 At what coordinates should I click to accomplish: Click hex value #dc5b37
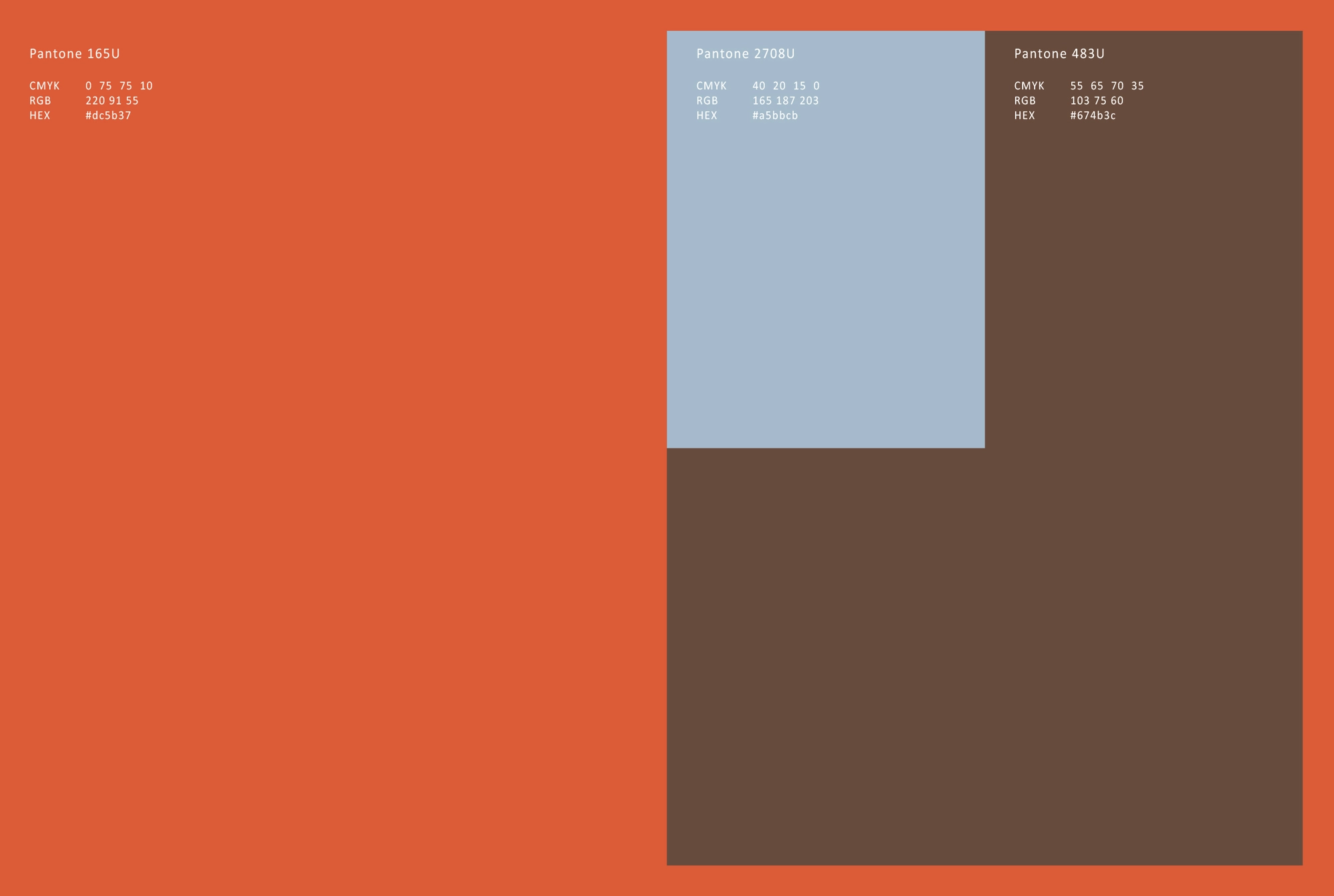click(x=109, y=115)
